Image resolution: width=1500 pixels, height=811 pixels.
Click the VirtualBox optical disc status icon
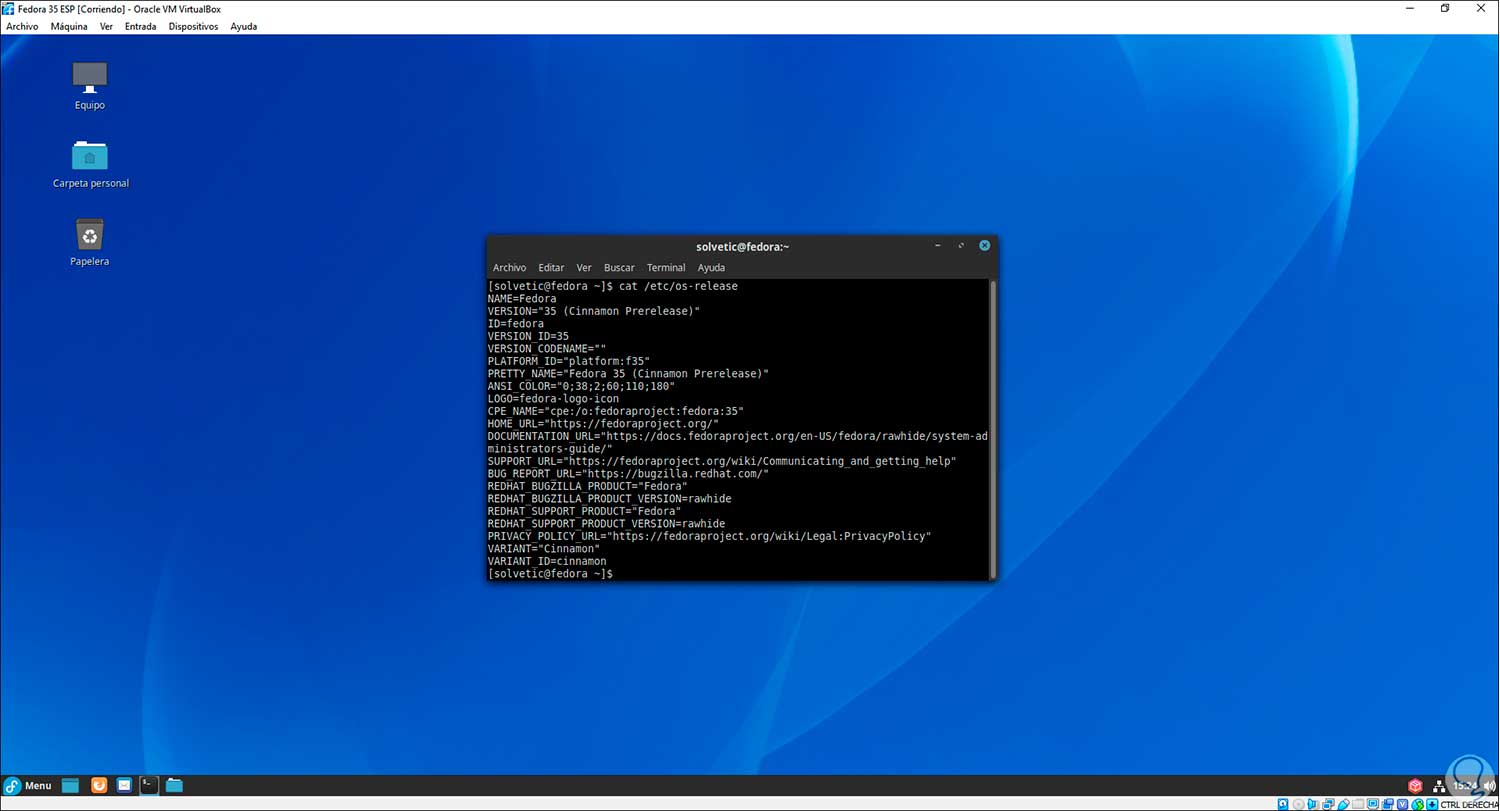pos(1298,804)
